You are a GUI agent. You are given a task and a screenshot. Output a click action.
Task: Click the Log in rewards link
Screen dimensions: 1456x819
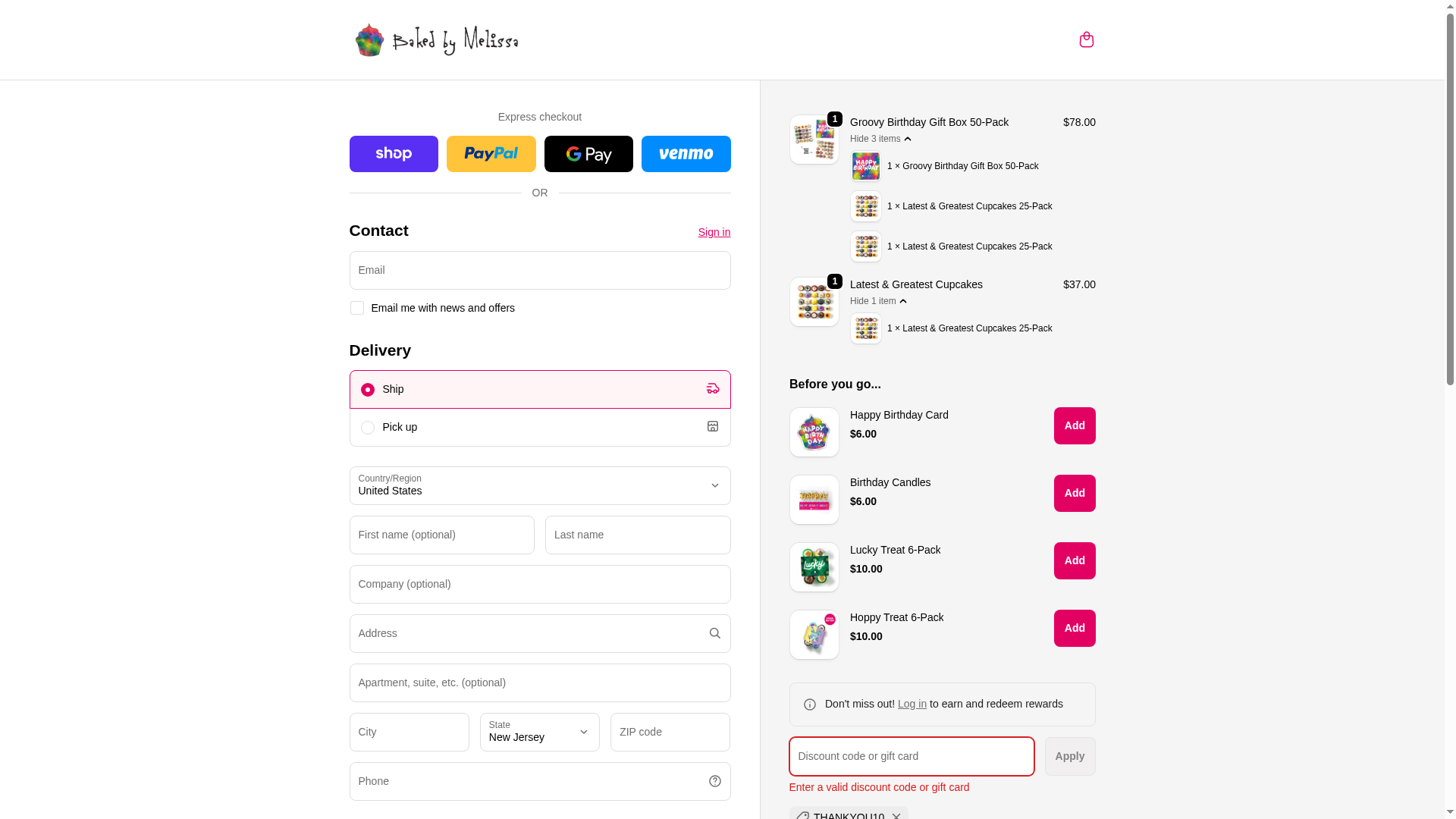click(912, 704)
